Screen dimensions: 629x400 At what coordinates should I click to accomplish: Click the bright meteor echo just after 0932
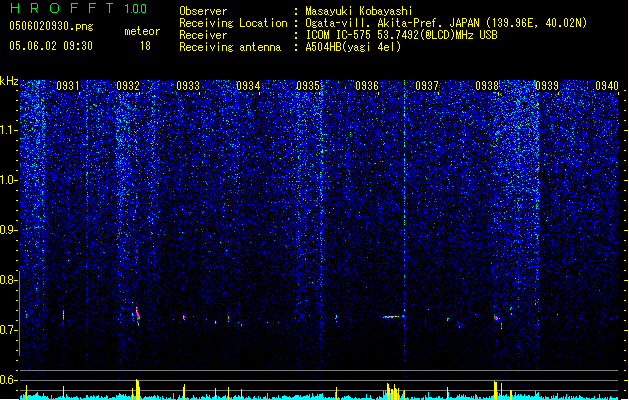(137, 314)
